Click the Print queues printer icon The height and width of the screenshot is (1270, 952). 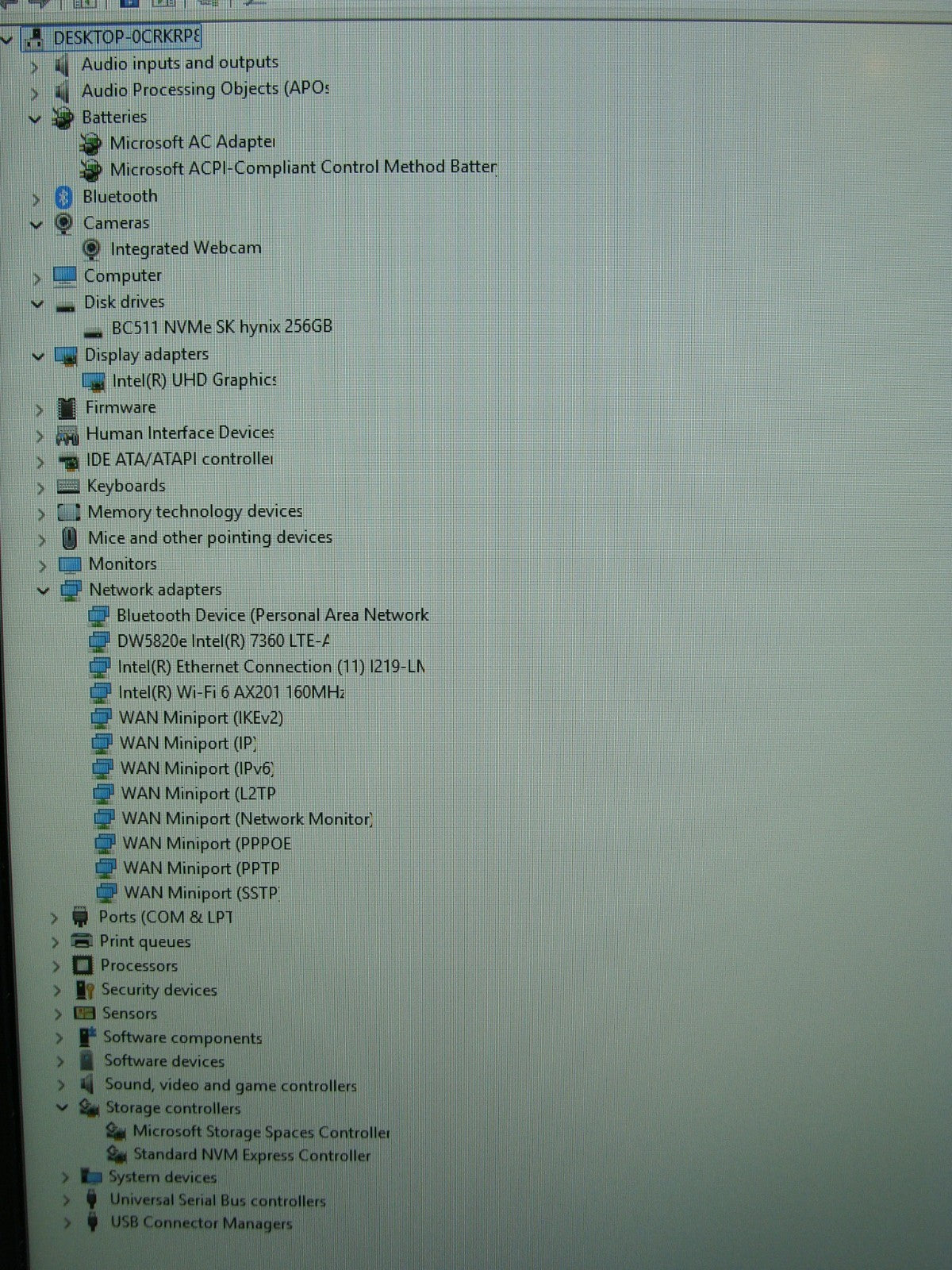coord(82,942)
